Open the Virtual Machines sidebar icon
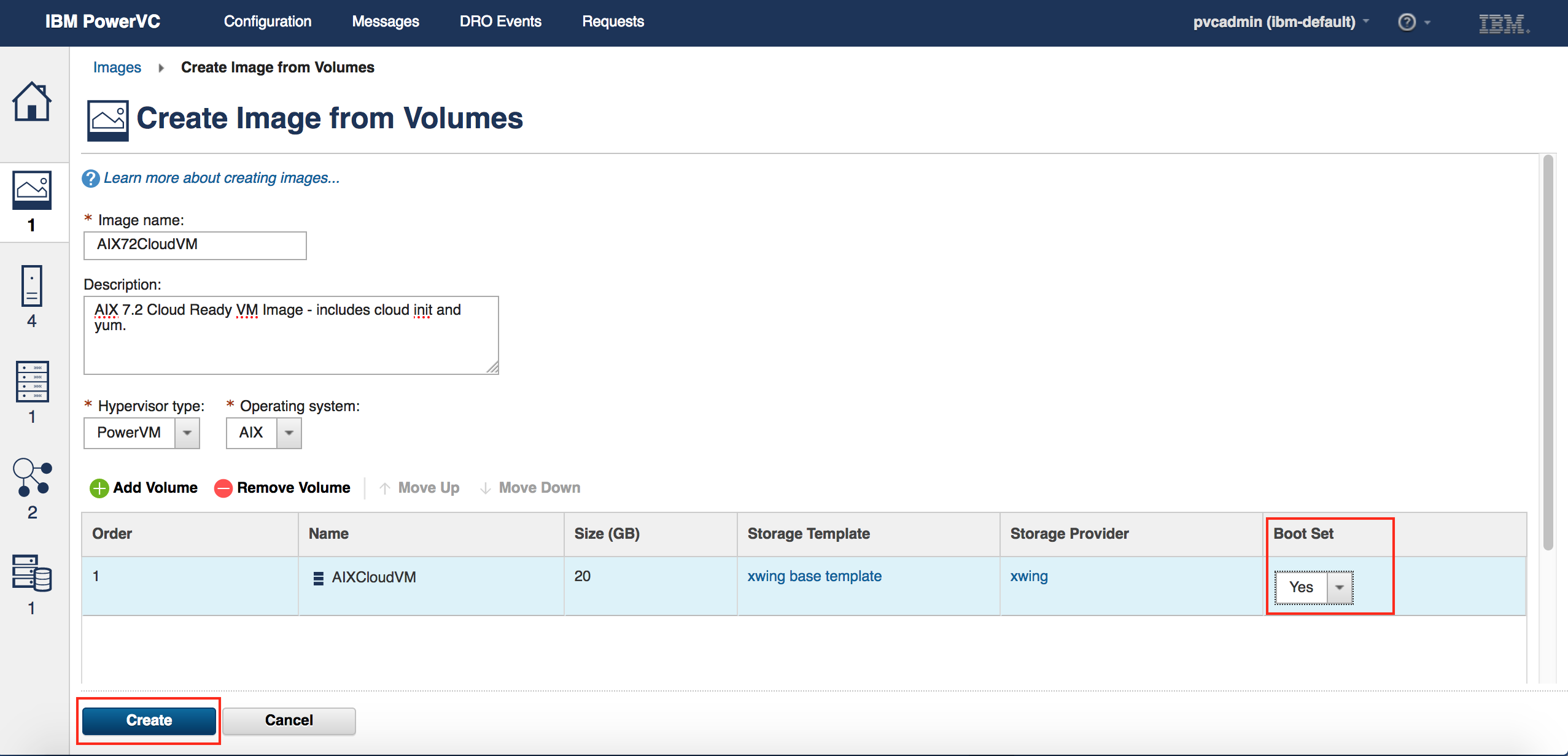 click(32, 285)
